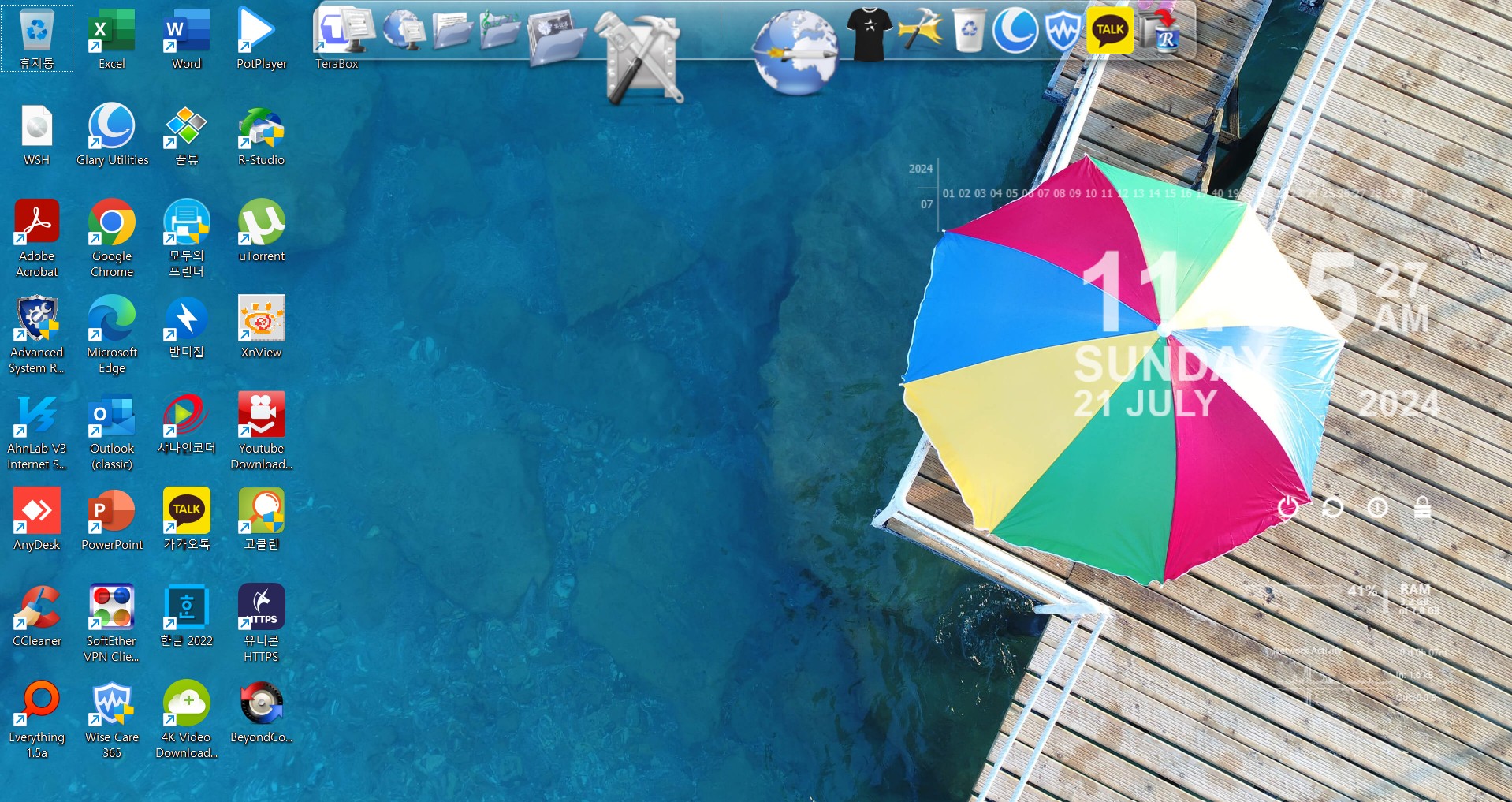Open the CCleaner desktop shortcut

[37, 615]
